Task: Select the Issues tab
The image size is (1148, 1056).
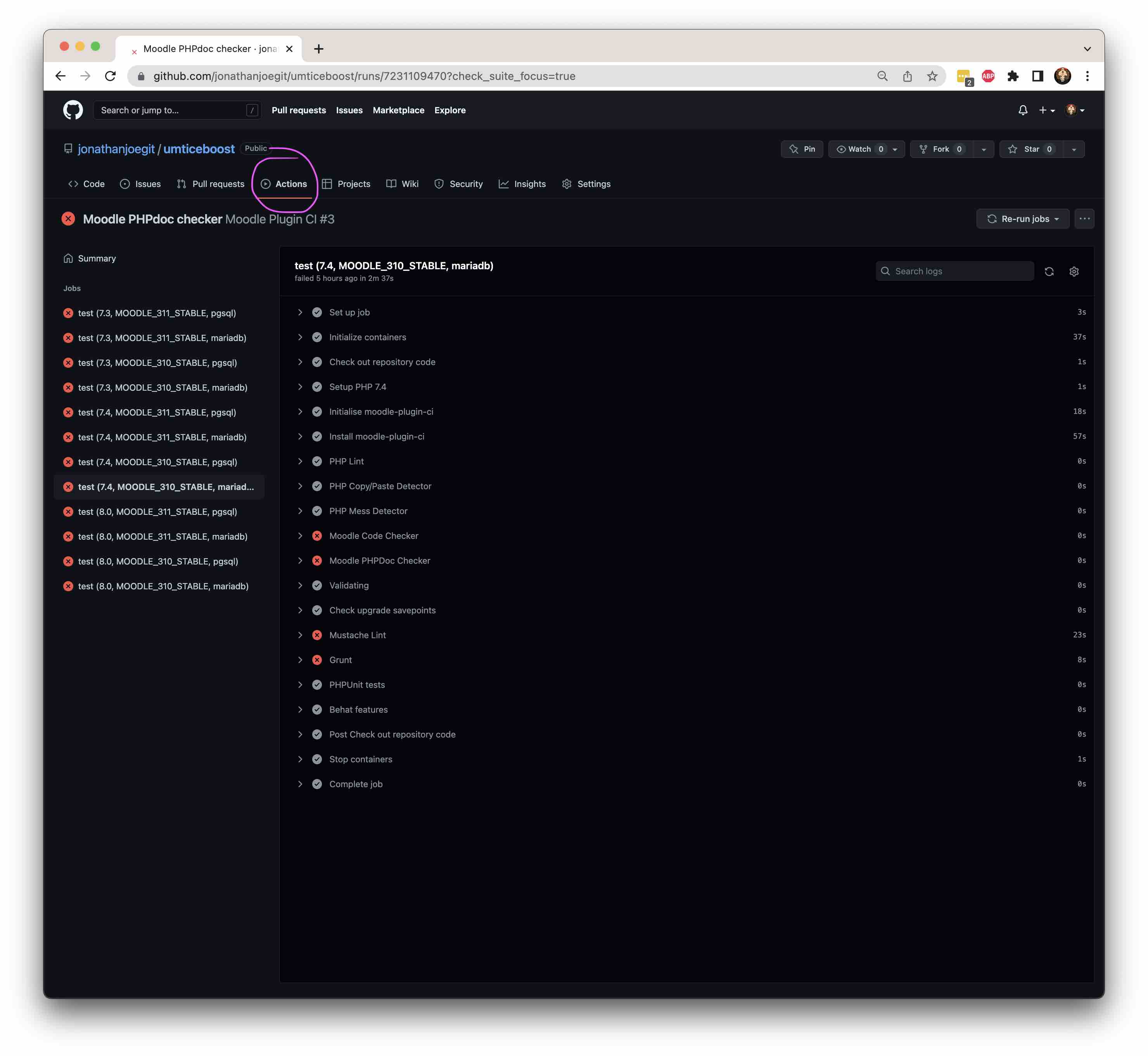Action: point(148,183)
